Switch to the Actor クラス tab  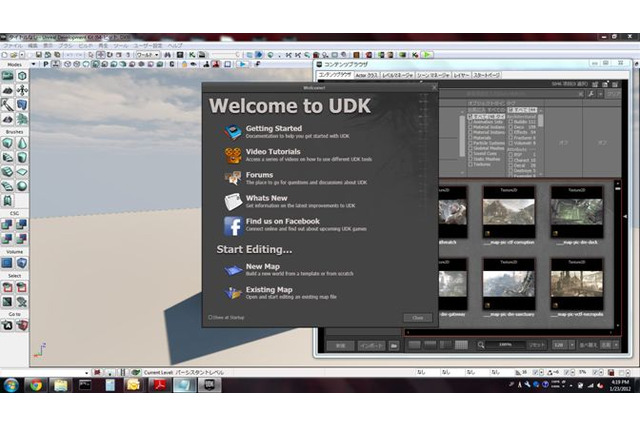pos(366,75)
